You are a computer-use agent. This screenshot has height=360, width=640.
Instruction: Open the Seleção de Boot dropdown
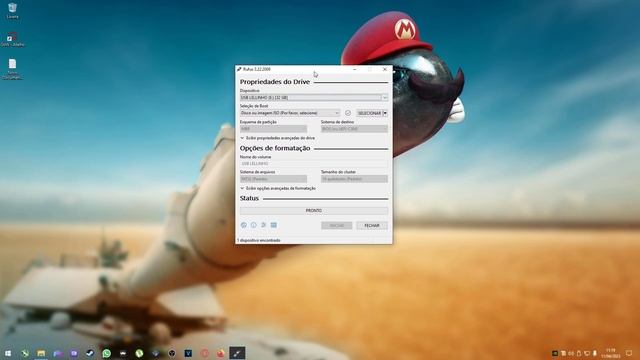tap(290, 113)
